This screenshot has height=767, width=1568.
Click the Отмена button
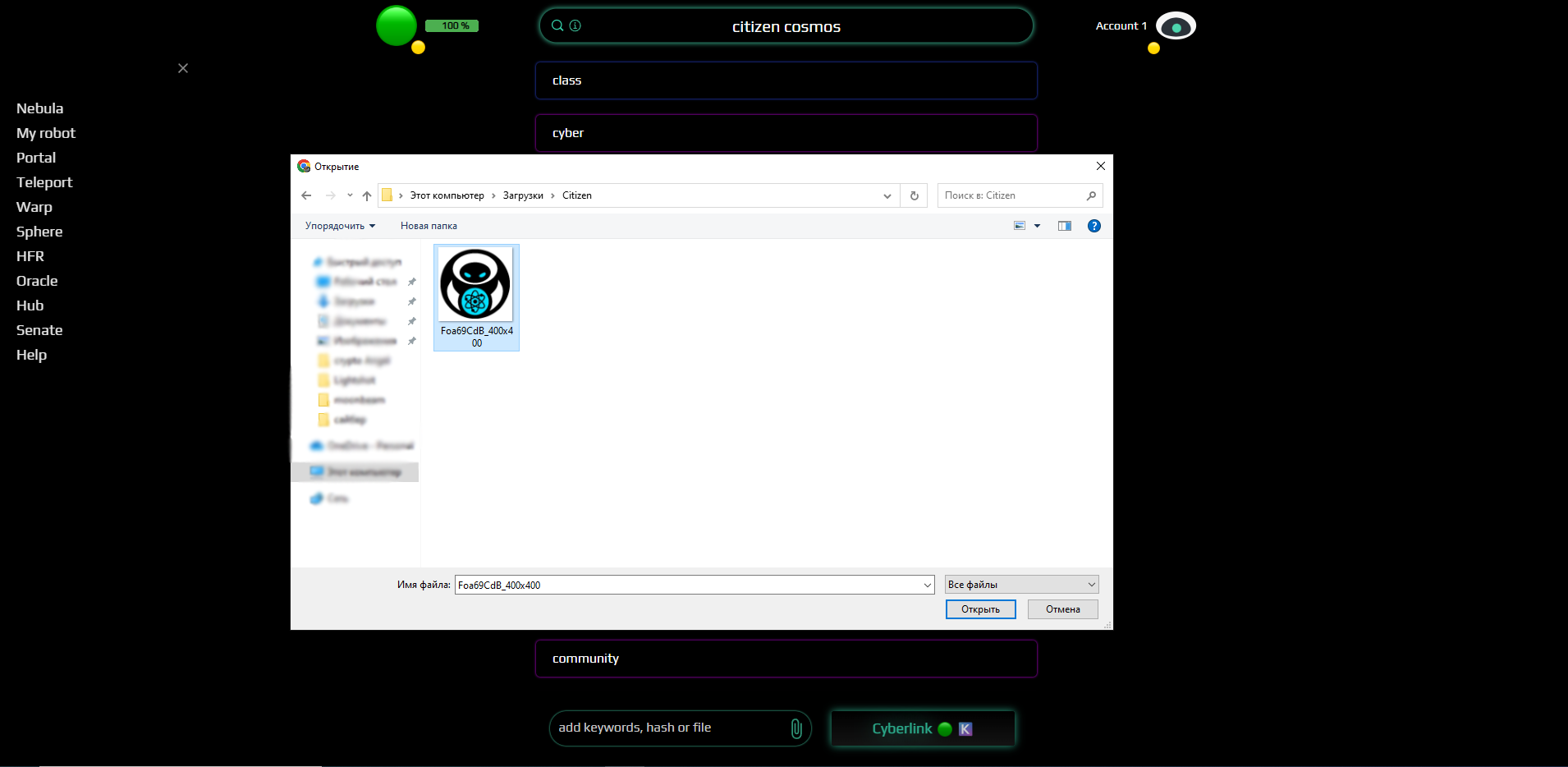[x=1063, y=609]
